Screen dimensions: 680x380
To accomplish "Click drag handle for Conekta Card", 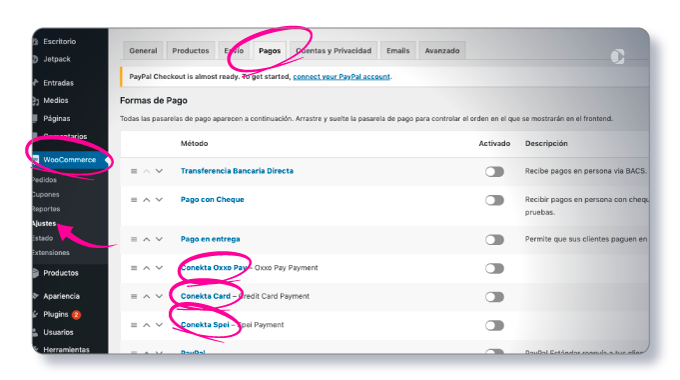I will pos(134,297).
